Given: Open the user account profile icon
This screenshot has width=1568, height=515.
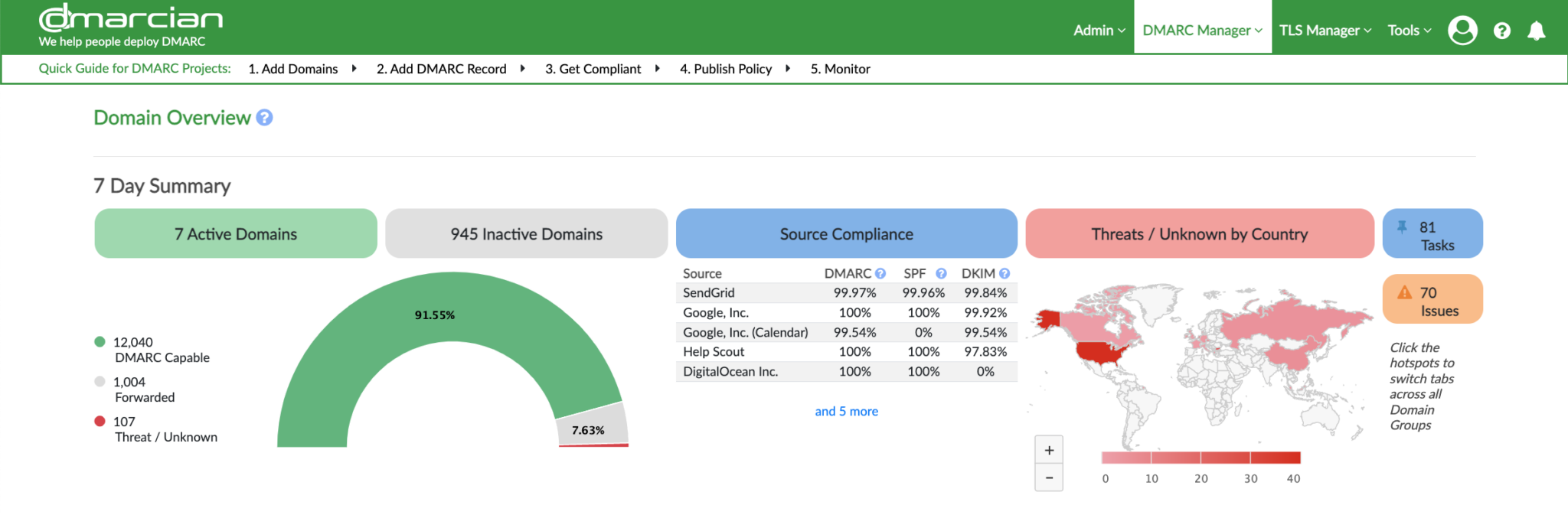Looking at the screenshot, I should pos(1462,31).
